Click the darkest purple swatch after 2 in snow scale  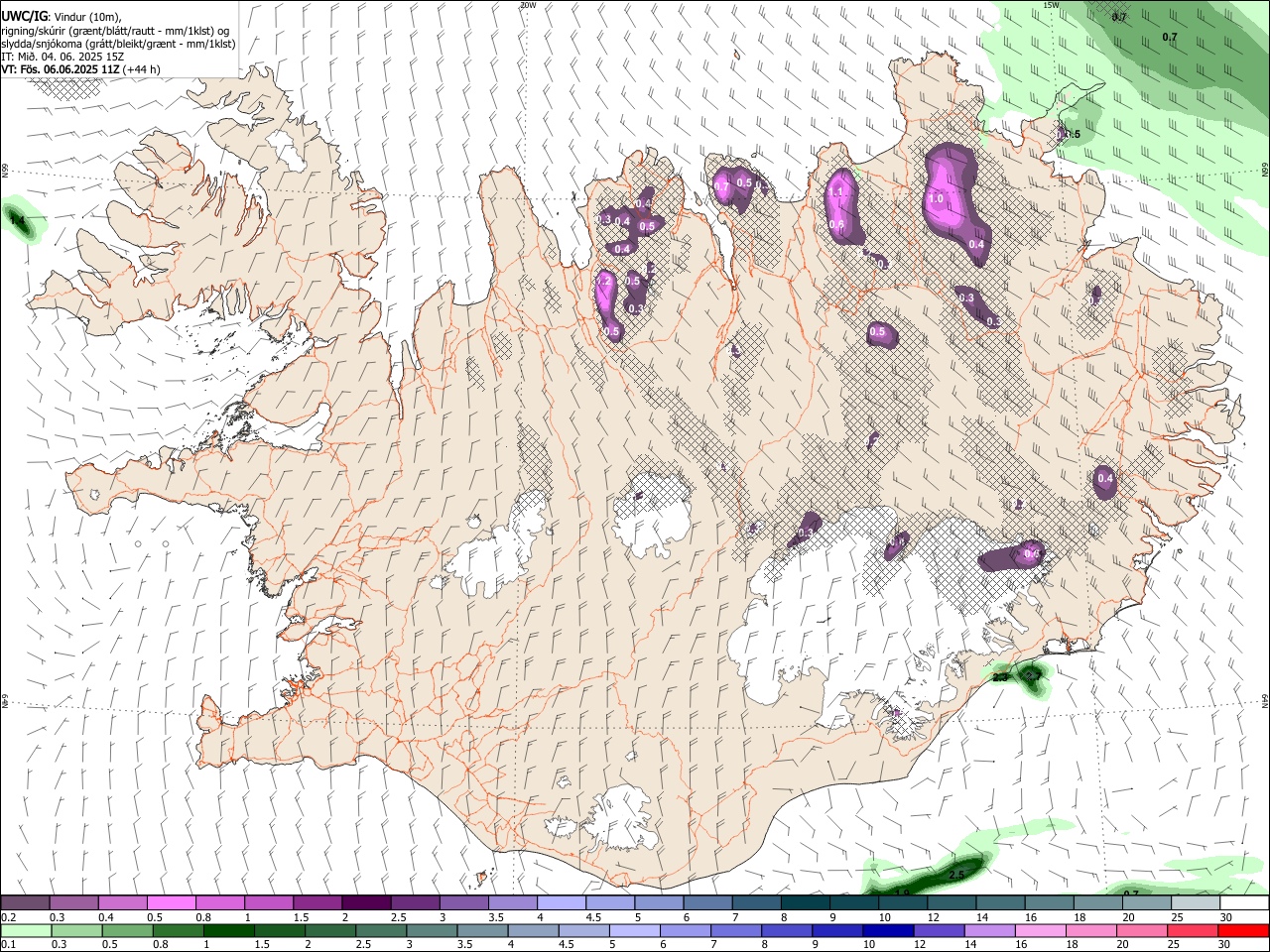tap(365, 903)
